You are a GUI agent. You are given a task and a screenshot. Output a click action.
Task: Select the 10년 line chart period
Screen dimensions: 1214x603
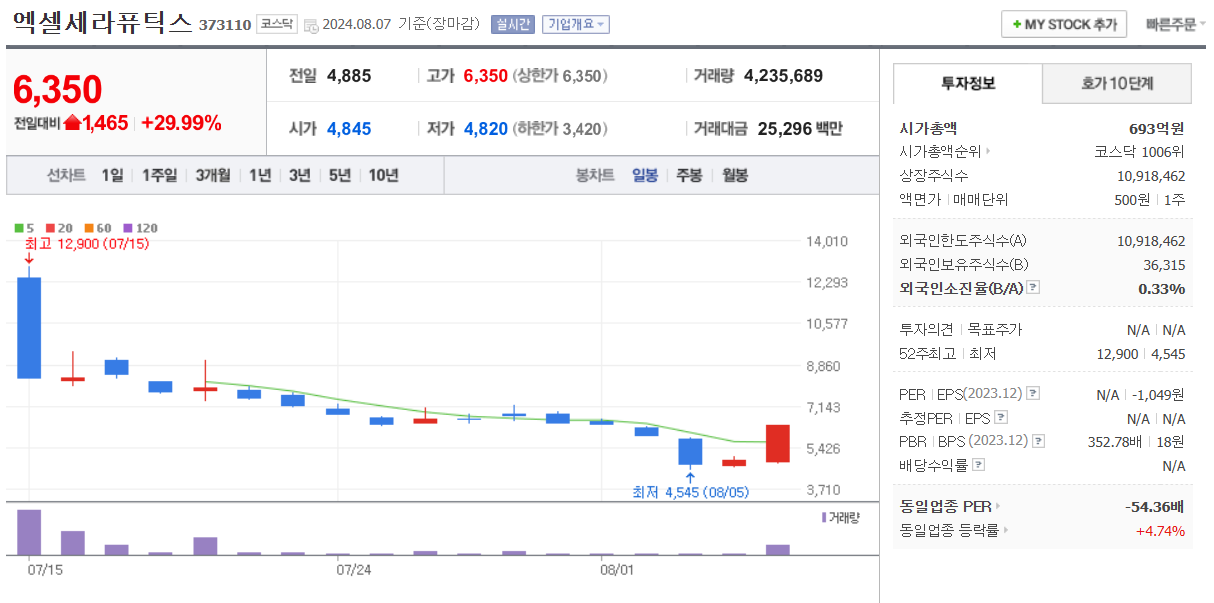point(384,175)
